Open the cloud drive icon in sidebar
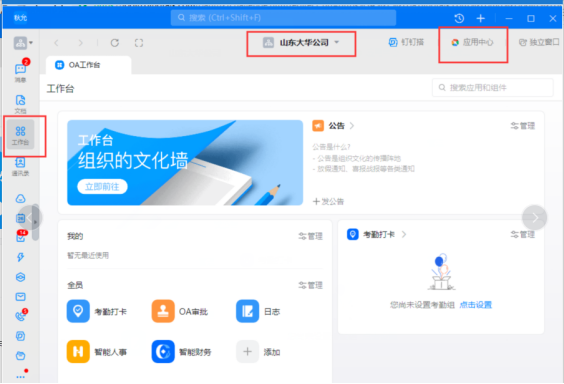This screenshot has width=564, height=384. pos(21,198)
